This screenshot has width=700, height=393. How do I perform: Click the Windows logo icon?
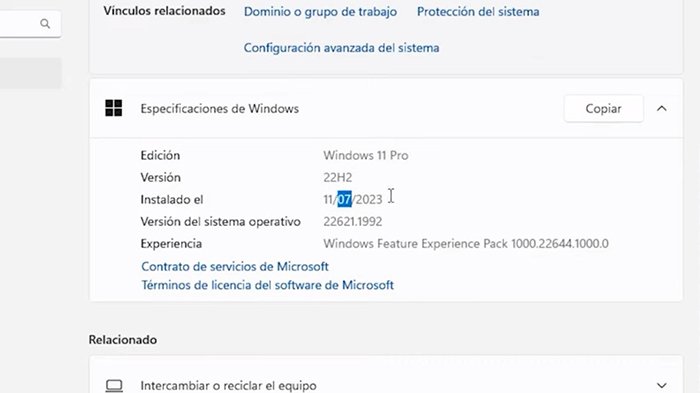(x=113, y=108)
